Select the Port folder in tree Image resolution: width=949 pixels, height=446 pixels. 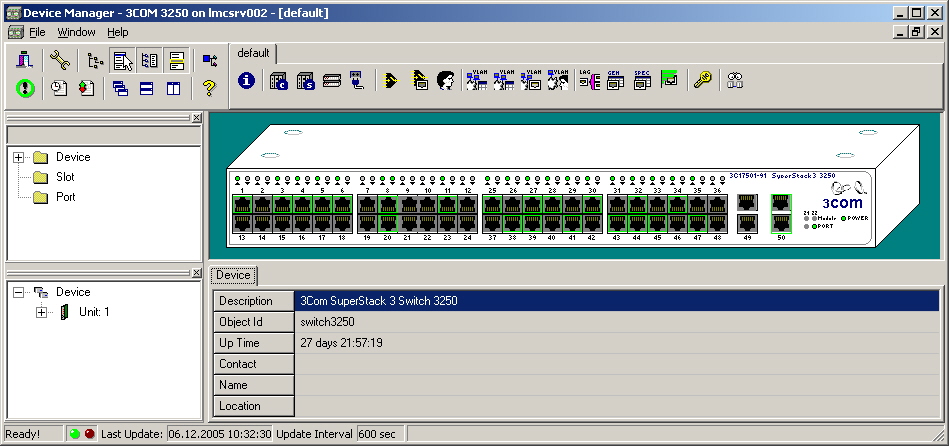65,197
